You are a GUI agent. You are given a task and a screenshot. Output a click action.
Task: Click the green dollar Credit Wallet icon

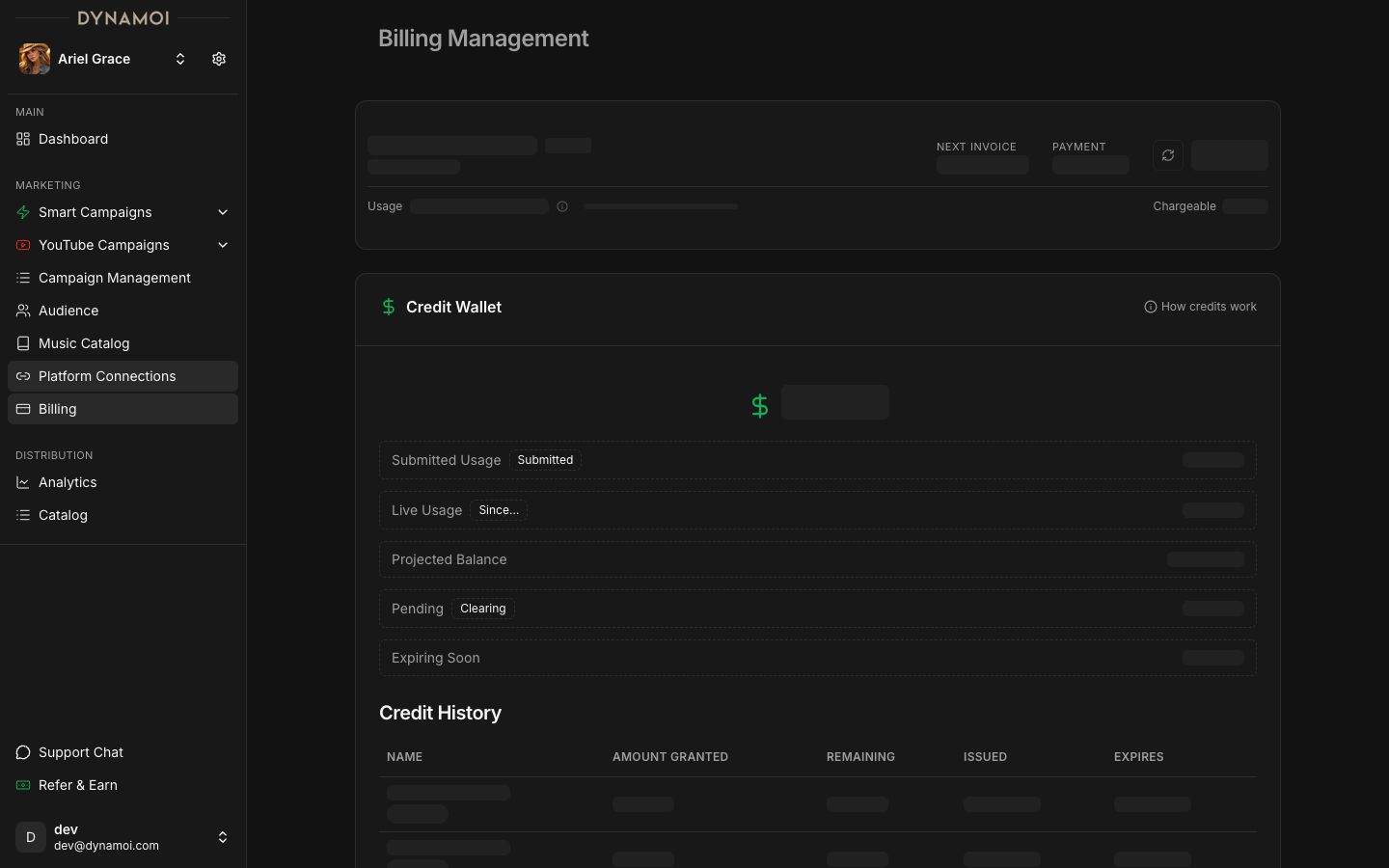389,307
